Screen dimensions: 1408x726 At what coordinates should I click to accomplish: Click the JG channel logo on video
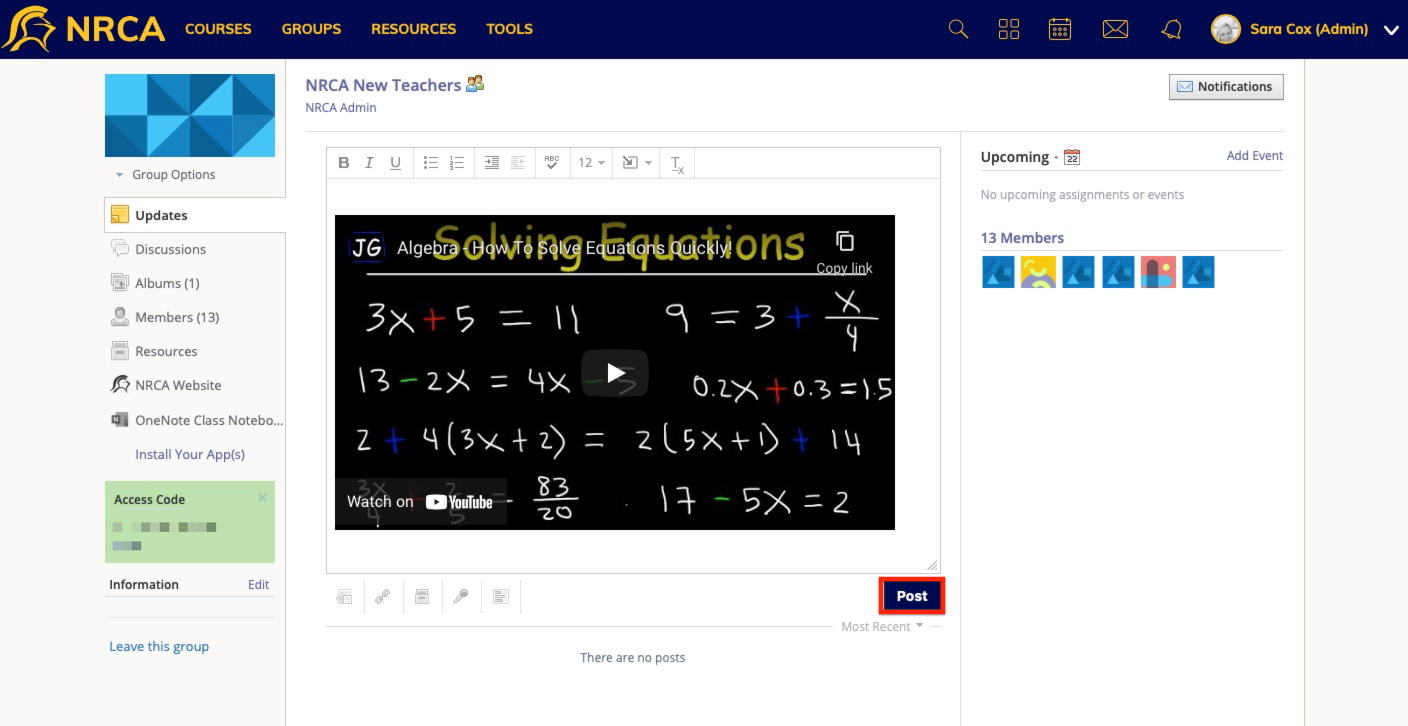tap(366, 247)
